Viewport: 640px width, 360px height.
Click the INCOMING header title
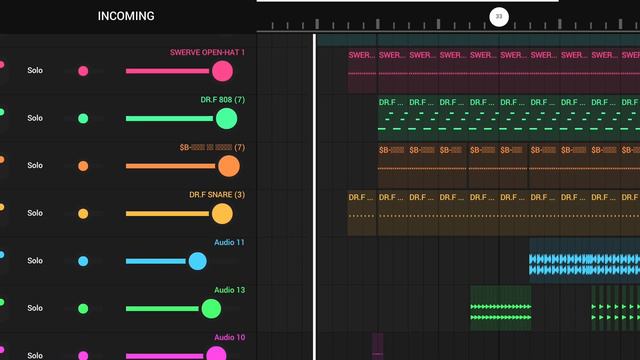coord(126,16)
